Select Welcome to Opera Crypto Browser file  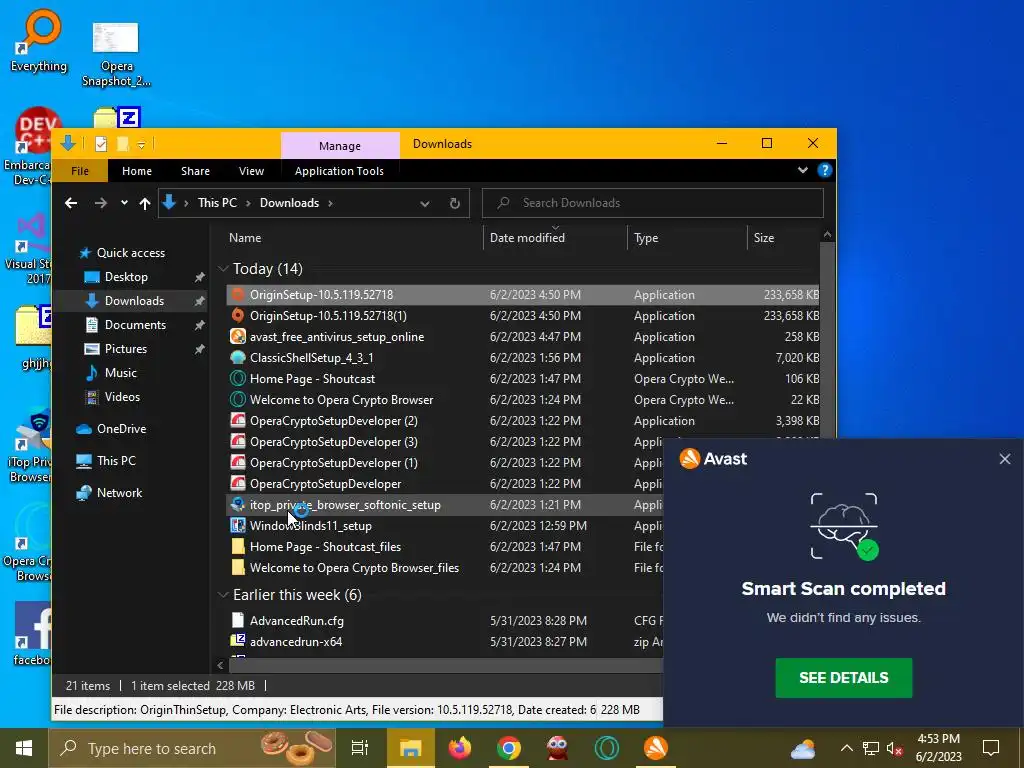(522, 400)
